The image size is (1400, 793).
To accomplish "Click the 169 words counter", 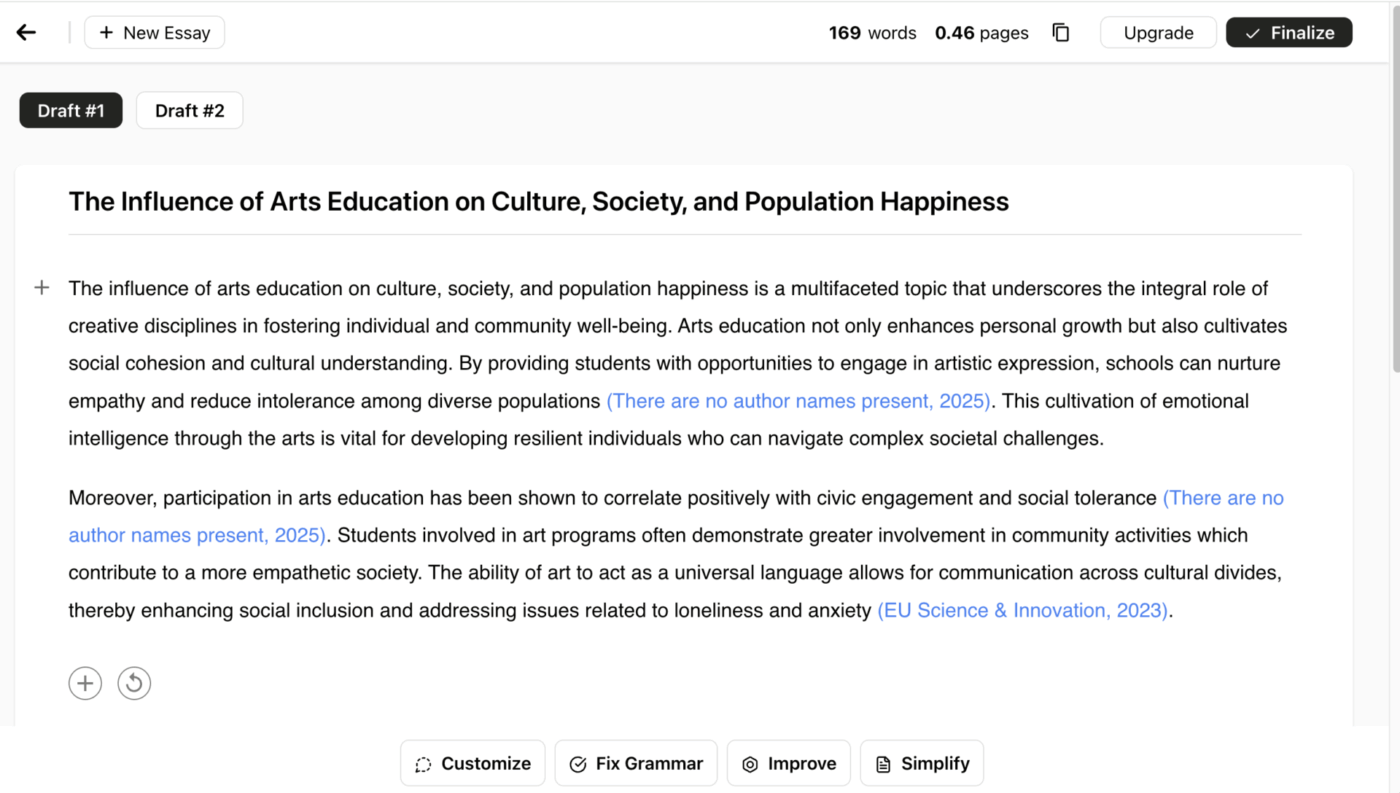I will [x=872, y=33].
